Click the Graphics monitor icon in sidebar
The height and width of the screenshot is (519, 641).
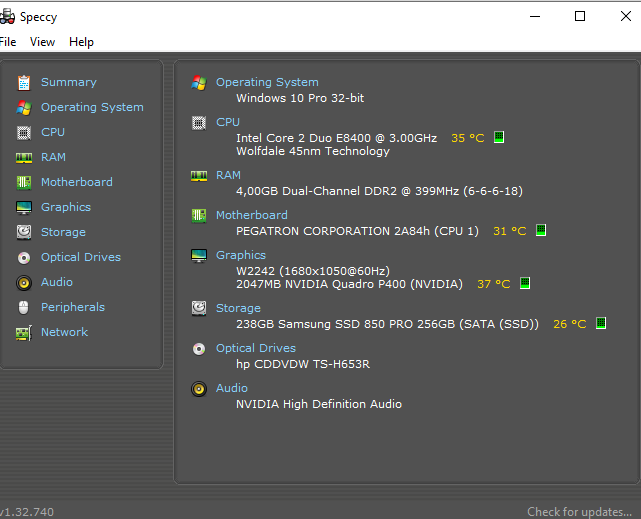pos(24,207)
